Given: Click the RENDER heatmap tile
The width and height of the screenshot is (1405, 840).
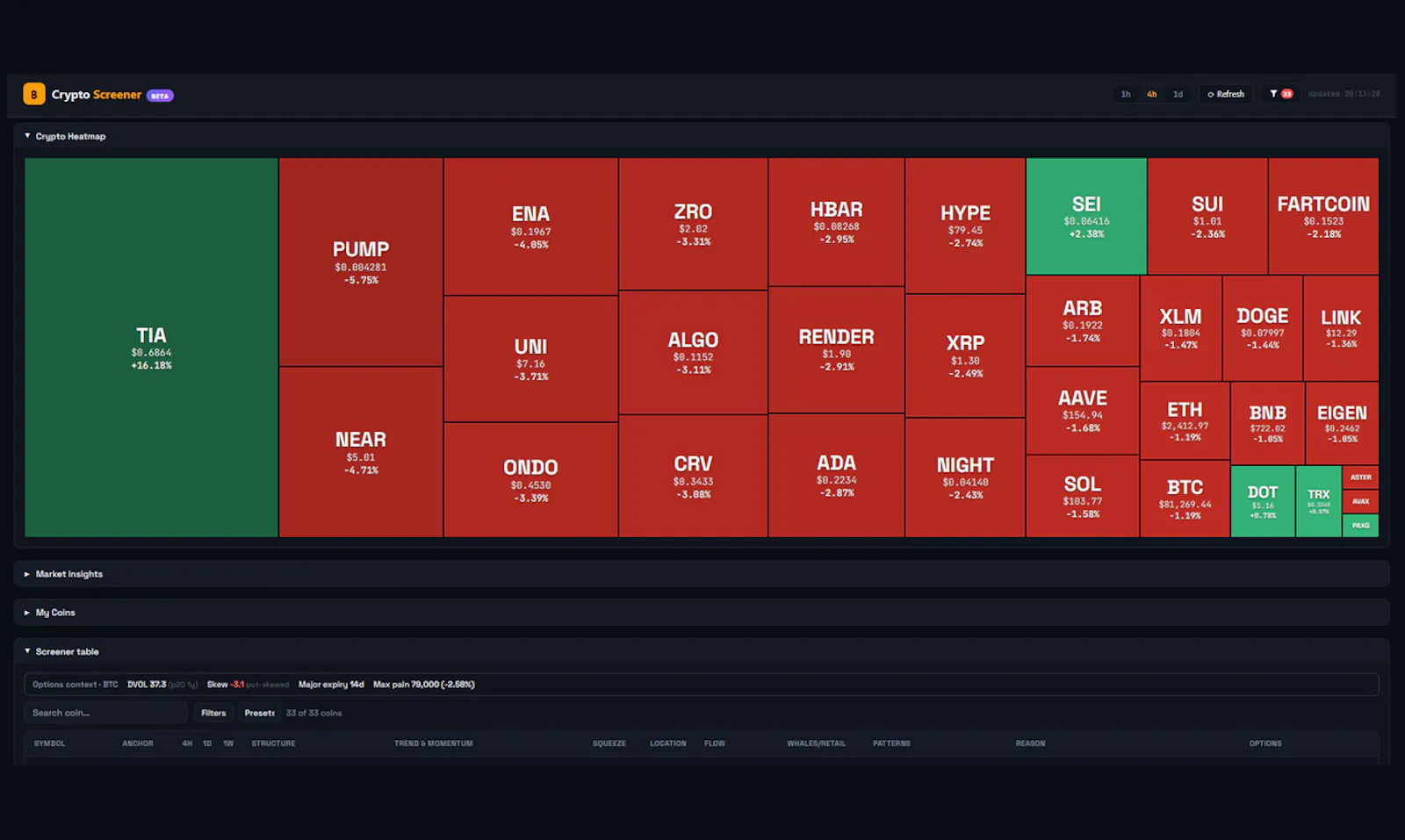Looking at the screenshot, I should pos(836,349).
